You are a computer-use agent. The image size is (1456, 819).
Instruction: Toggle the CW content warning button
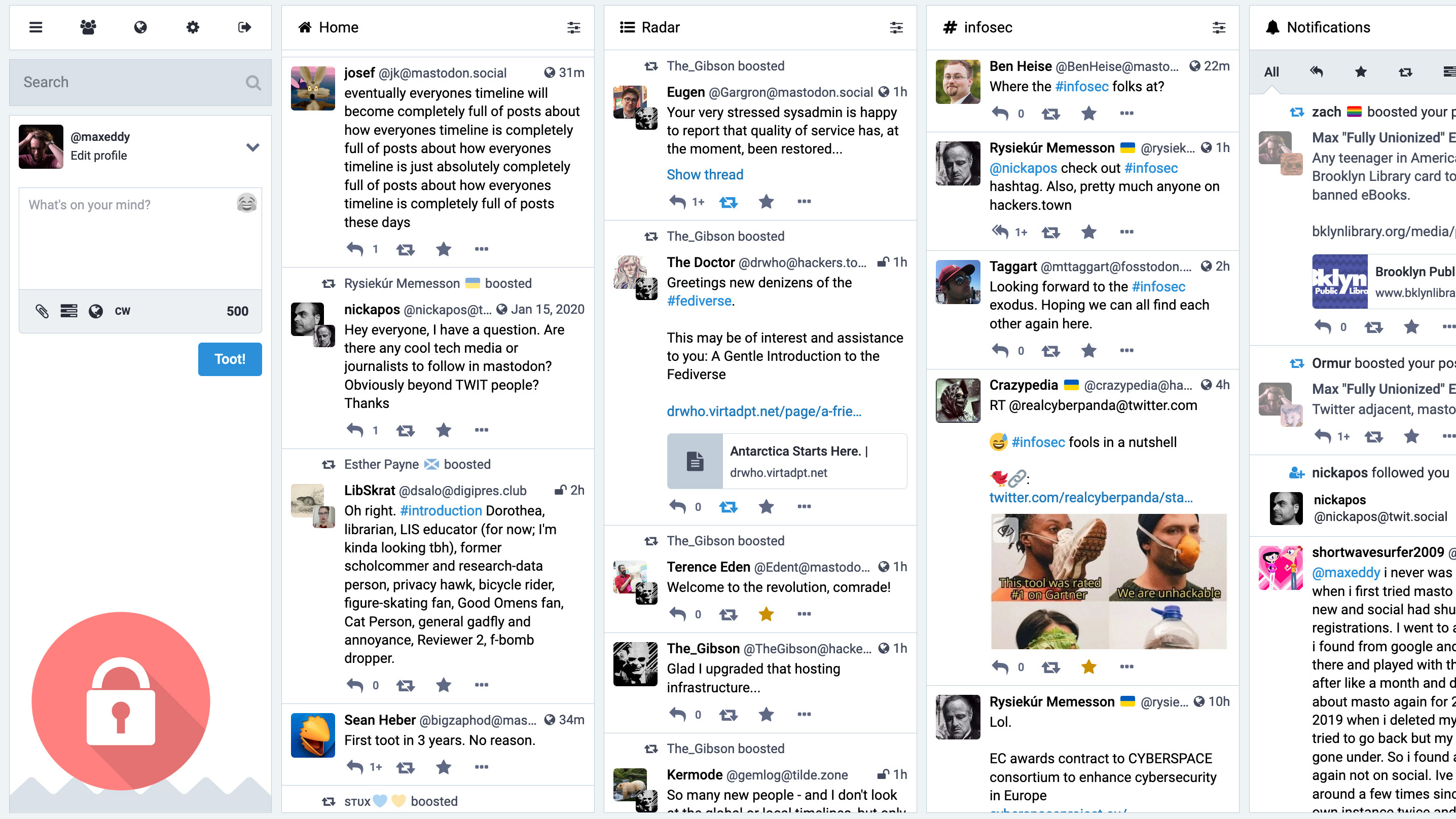click(121, 311)
